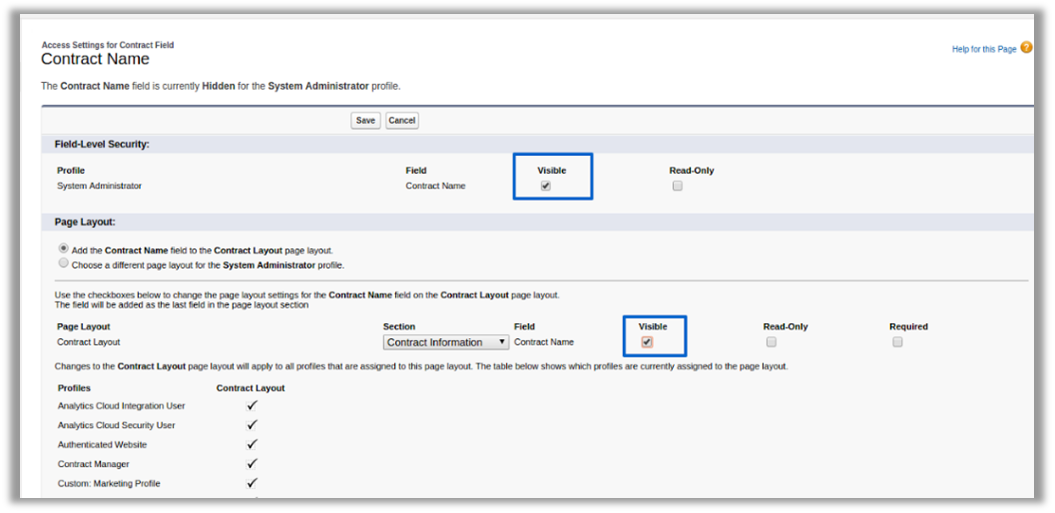Open the Contract Information section dropdown
The image size is (1055, 513).
click(446, 342)
